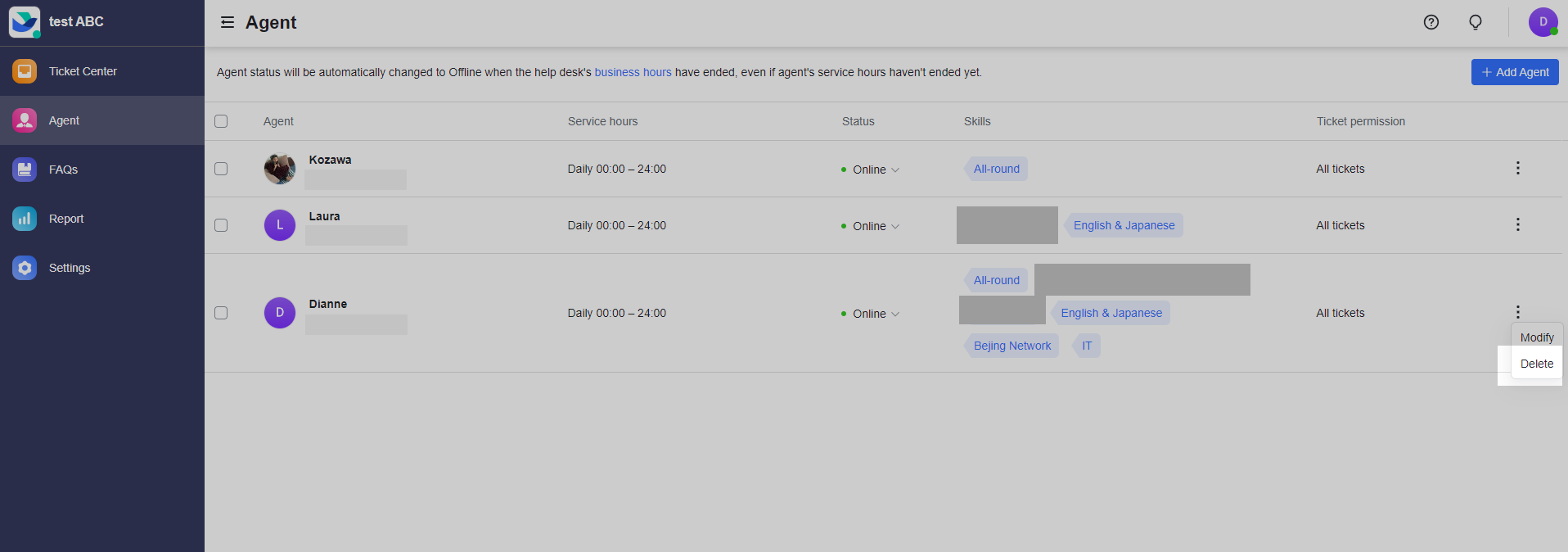Click the Agent column header
1568x552 pixels.
278,121
